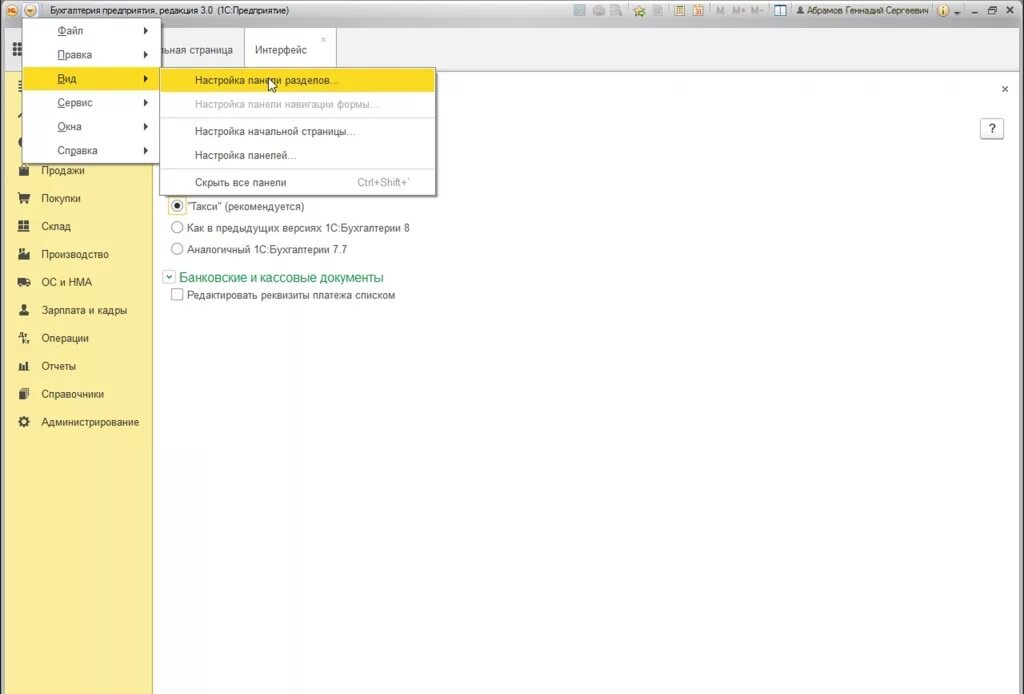1024x694 pixels.
Task: Click the M+ memory button
Action: click(x=739, y=10)
